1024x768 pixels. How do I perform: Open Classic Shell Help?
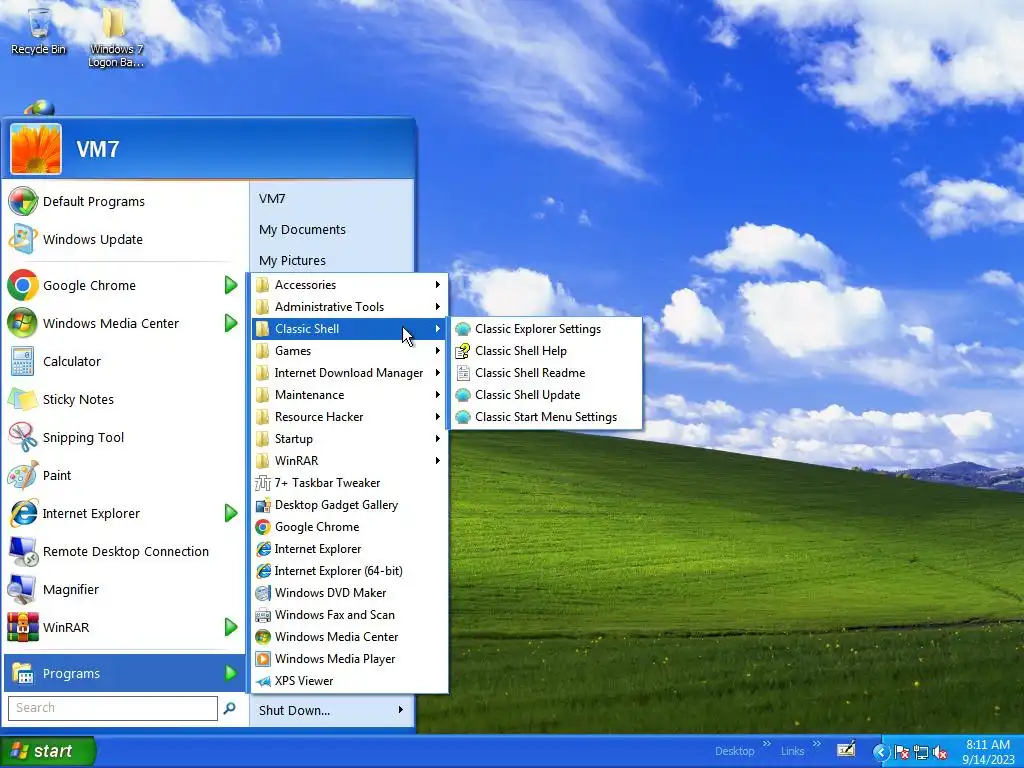click(x=546, y=351)
